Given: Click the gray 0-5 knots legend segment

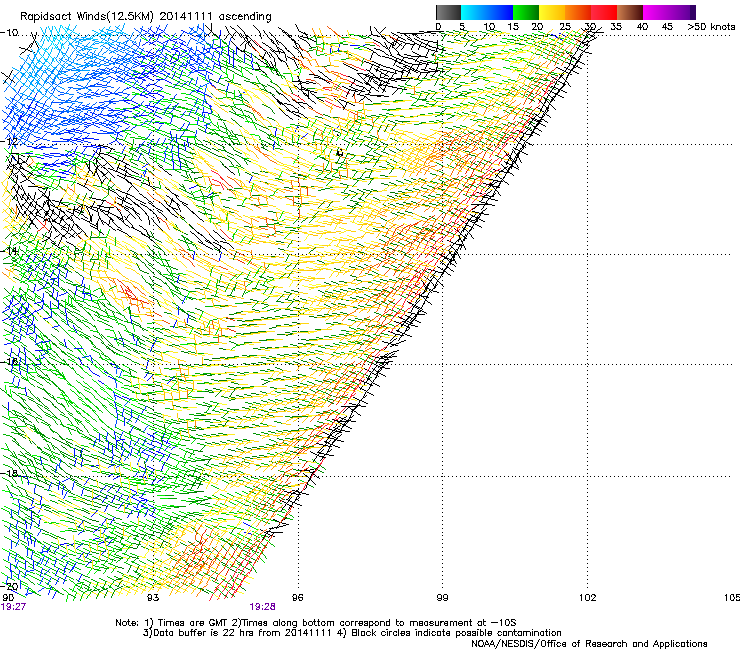Looking at the screenshot, I should [x=448, y=12].
